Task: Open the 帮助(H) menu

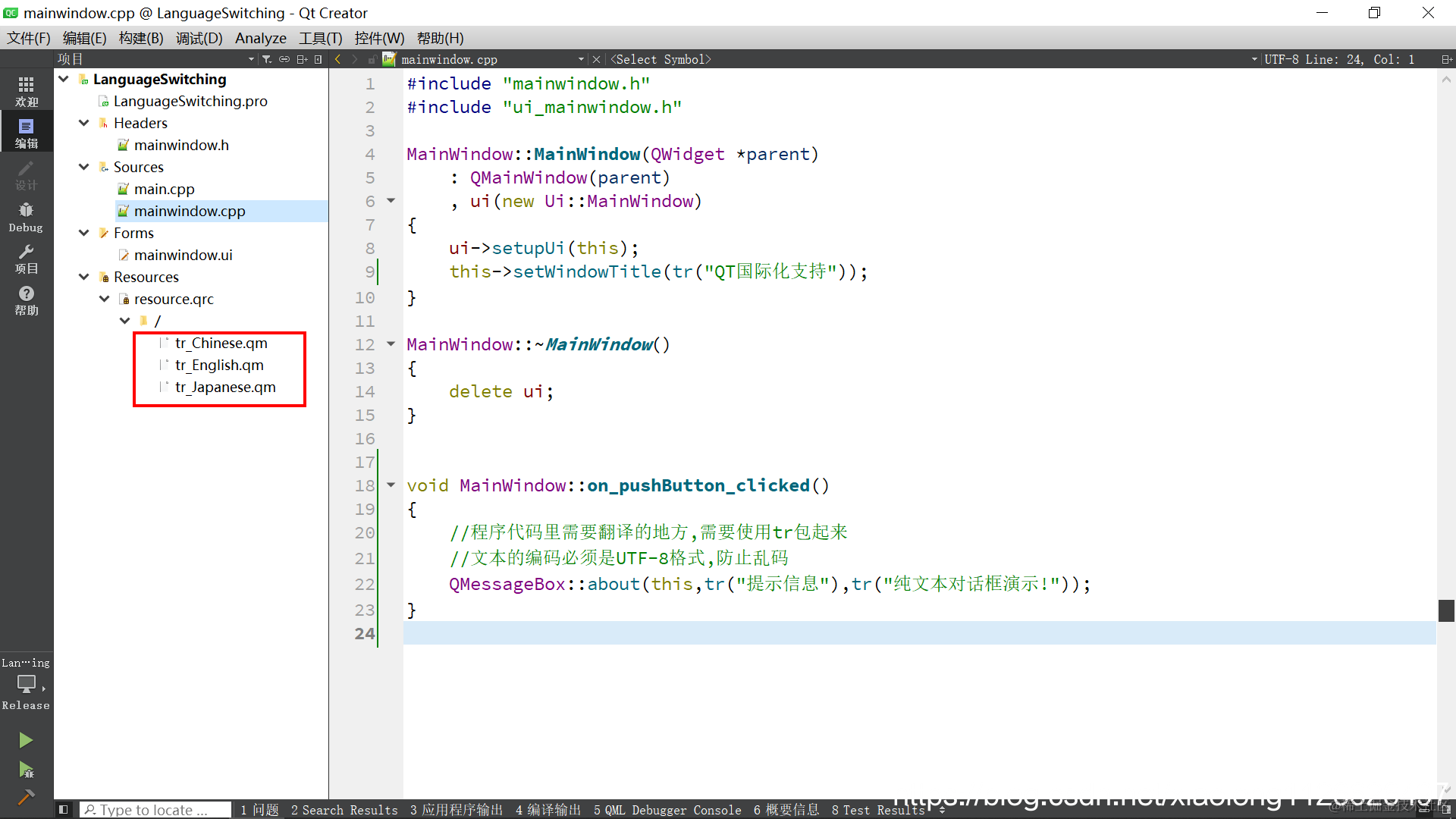Action: point(441,38)
